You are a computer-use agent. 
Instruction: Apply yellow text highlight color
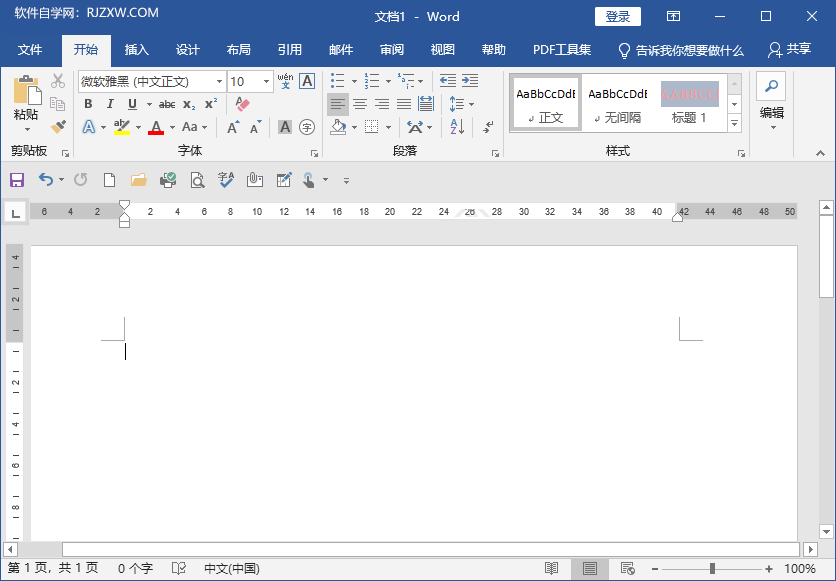[x=122, y=127]
